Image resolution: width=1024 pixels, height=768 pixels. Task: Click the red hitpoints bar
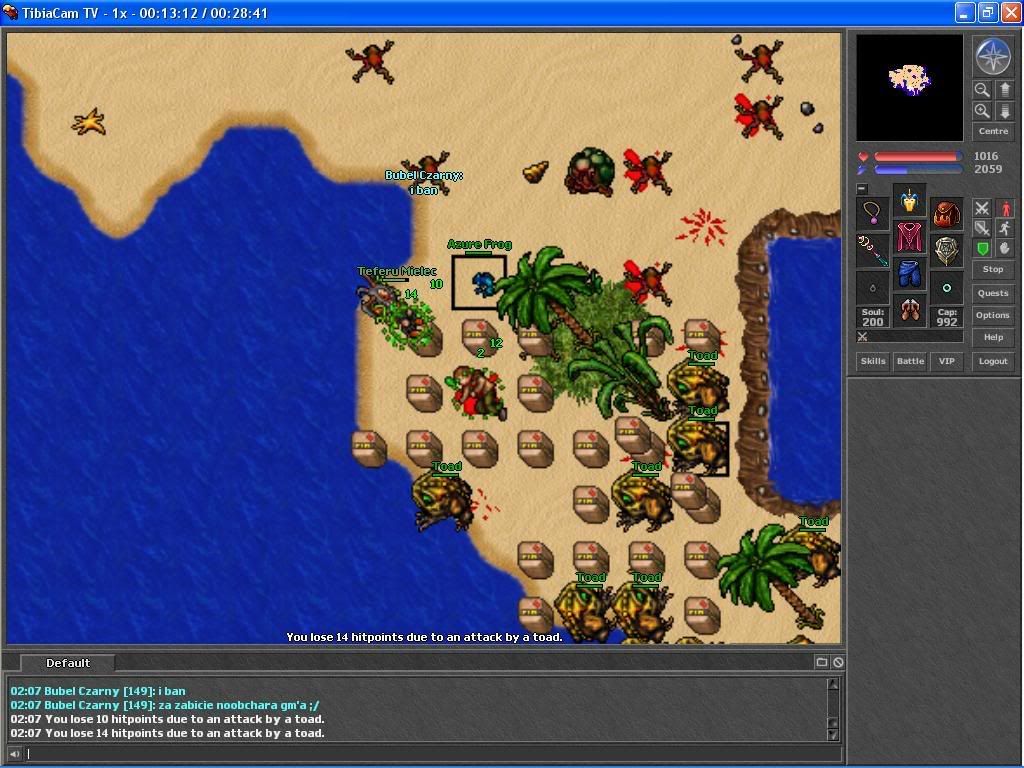click(918, 157)
